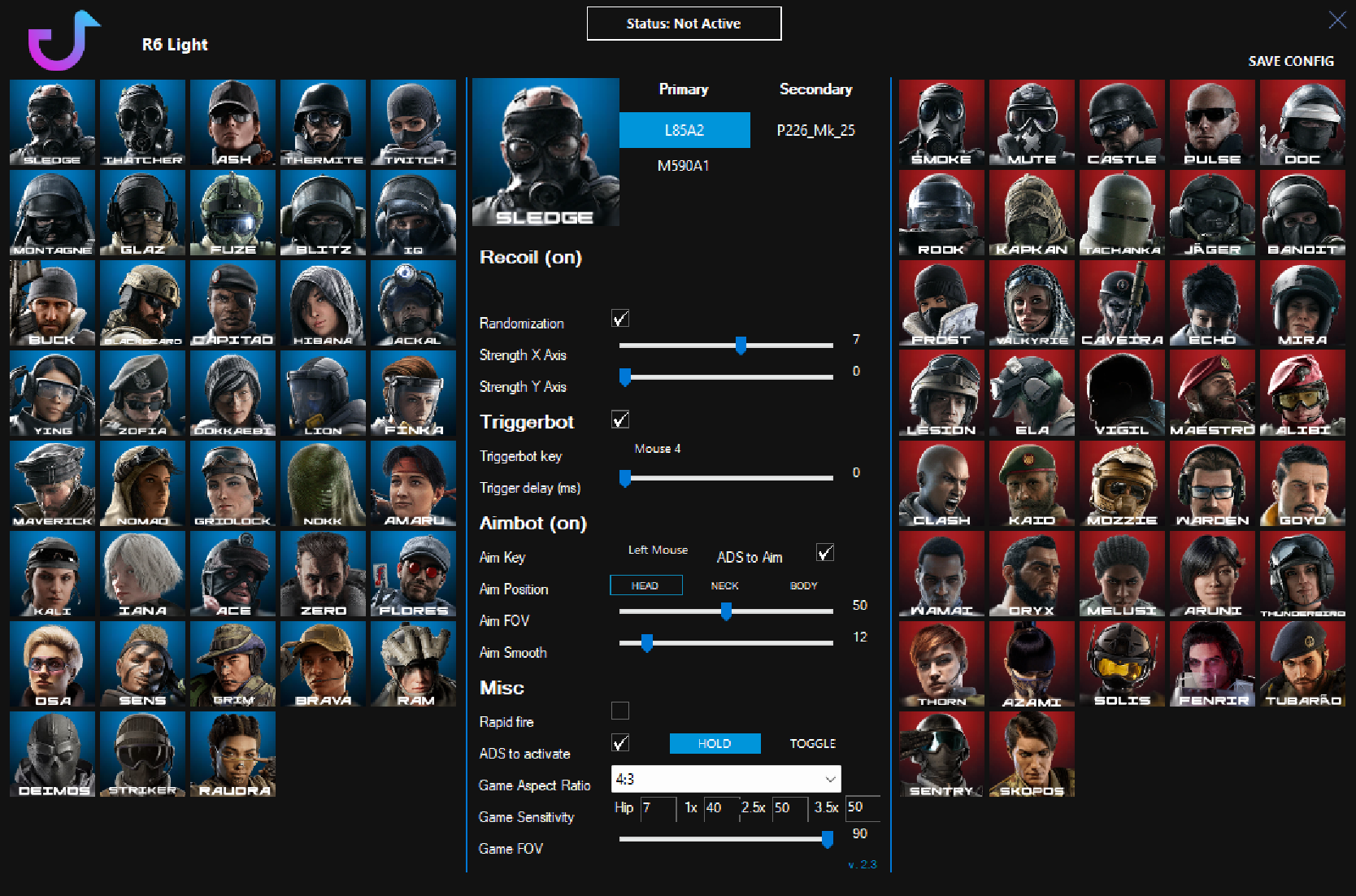Select the Fenrir defender portrait
Viewport: 1356px width, 896px height.
(1212, 664)
